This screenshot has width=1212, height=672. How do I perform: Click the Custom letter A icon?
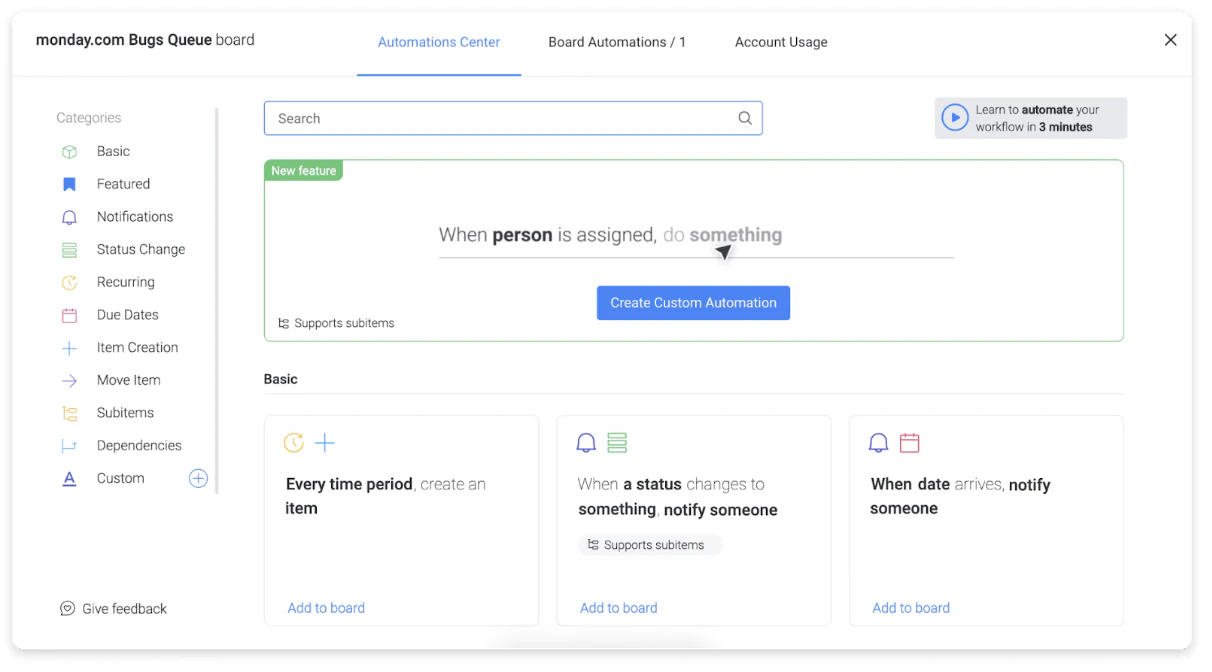pyautogui.click(x=69, y=479)
